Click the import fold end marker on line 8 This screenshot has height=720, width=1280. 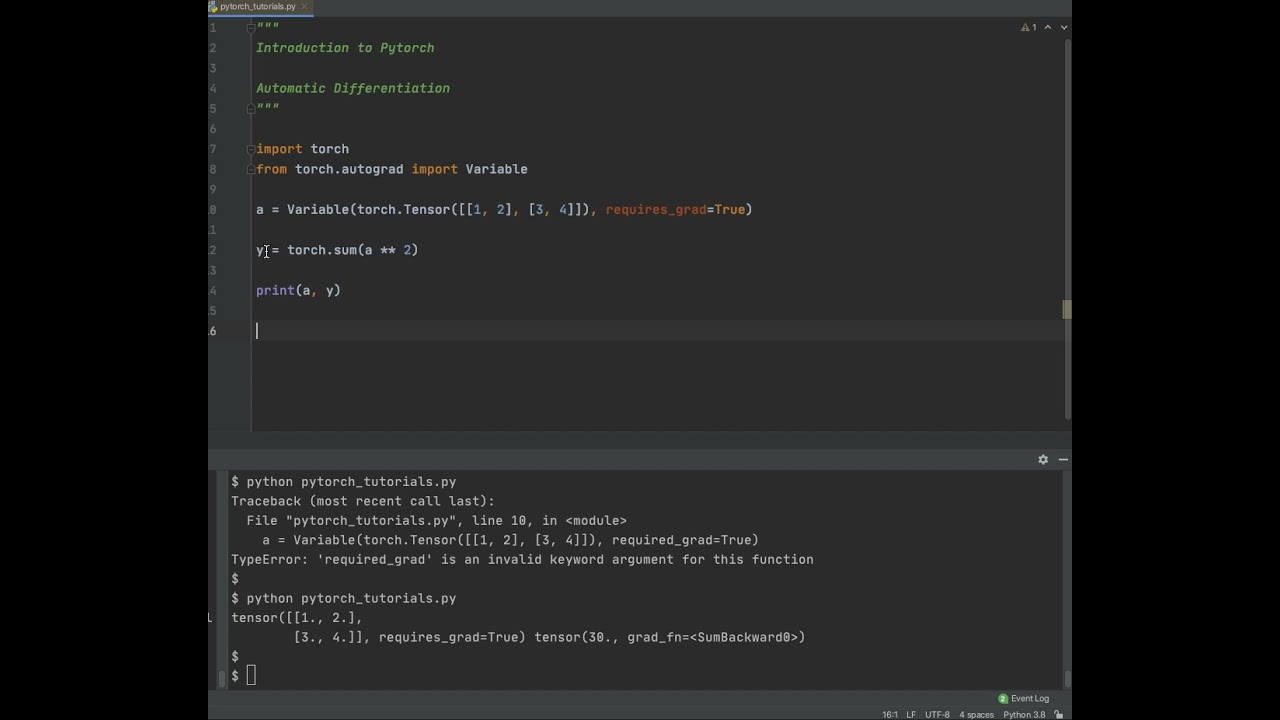251,169
